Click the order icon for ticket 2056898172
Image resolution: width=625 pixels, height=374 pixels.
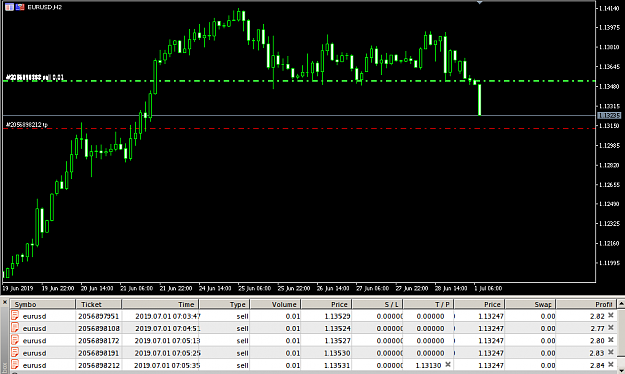tap(15, 341)
